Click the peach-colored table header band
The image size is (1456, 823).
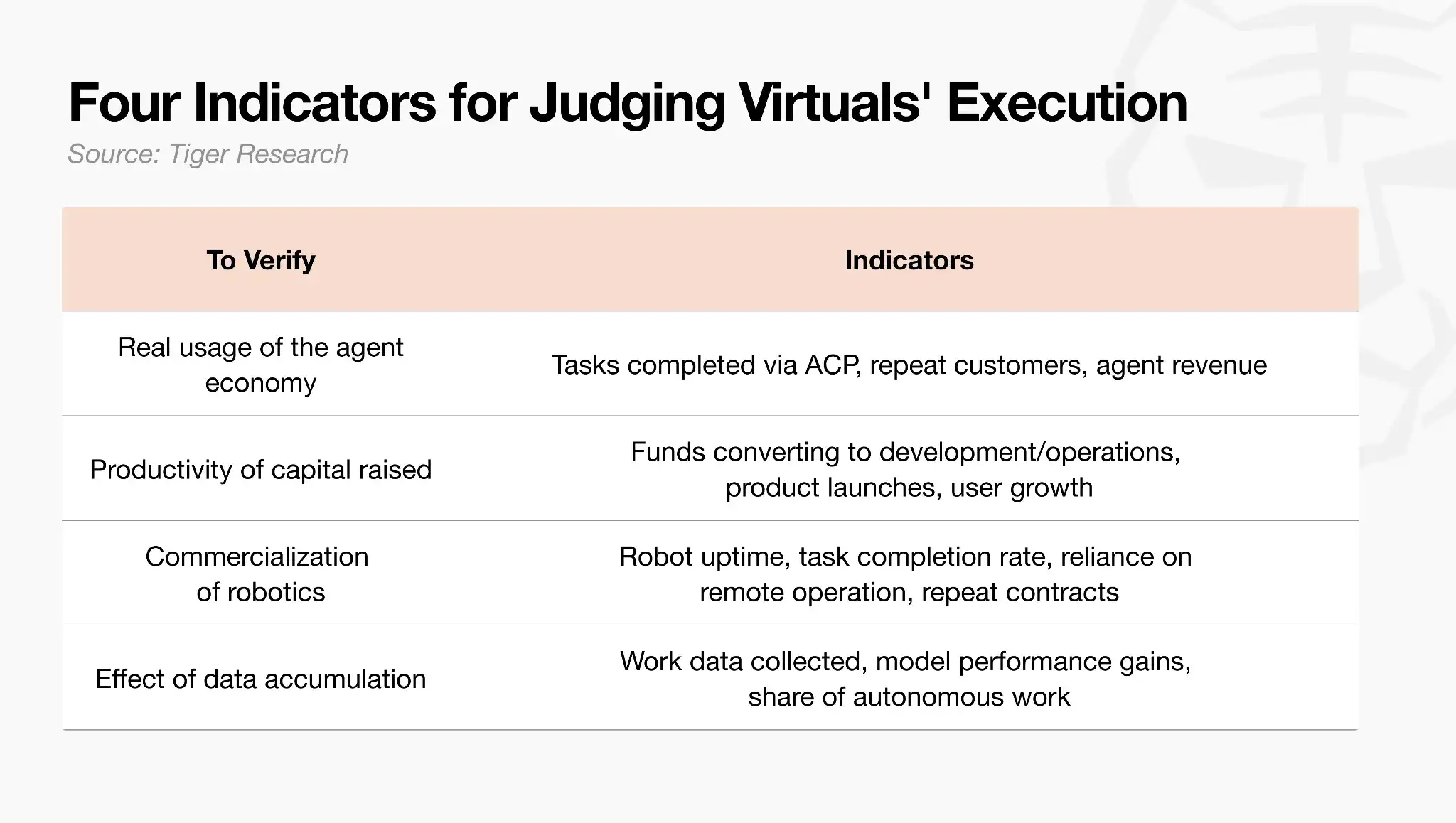click(710, 259)
